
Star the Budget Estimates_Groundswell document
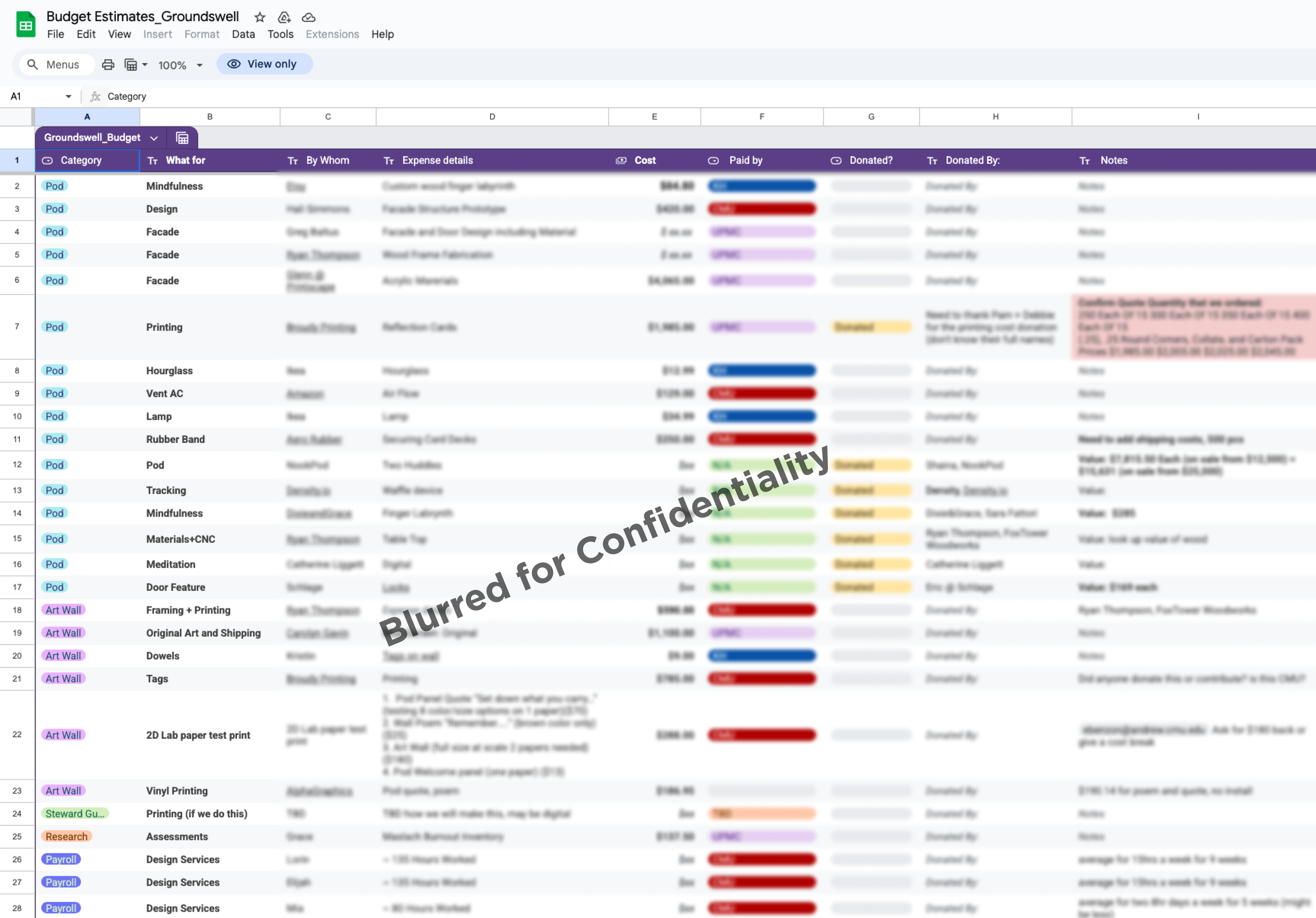pos(260,17)
